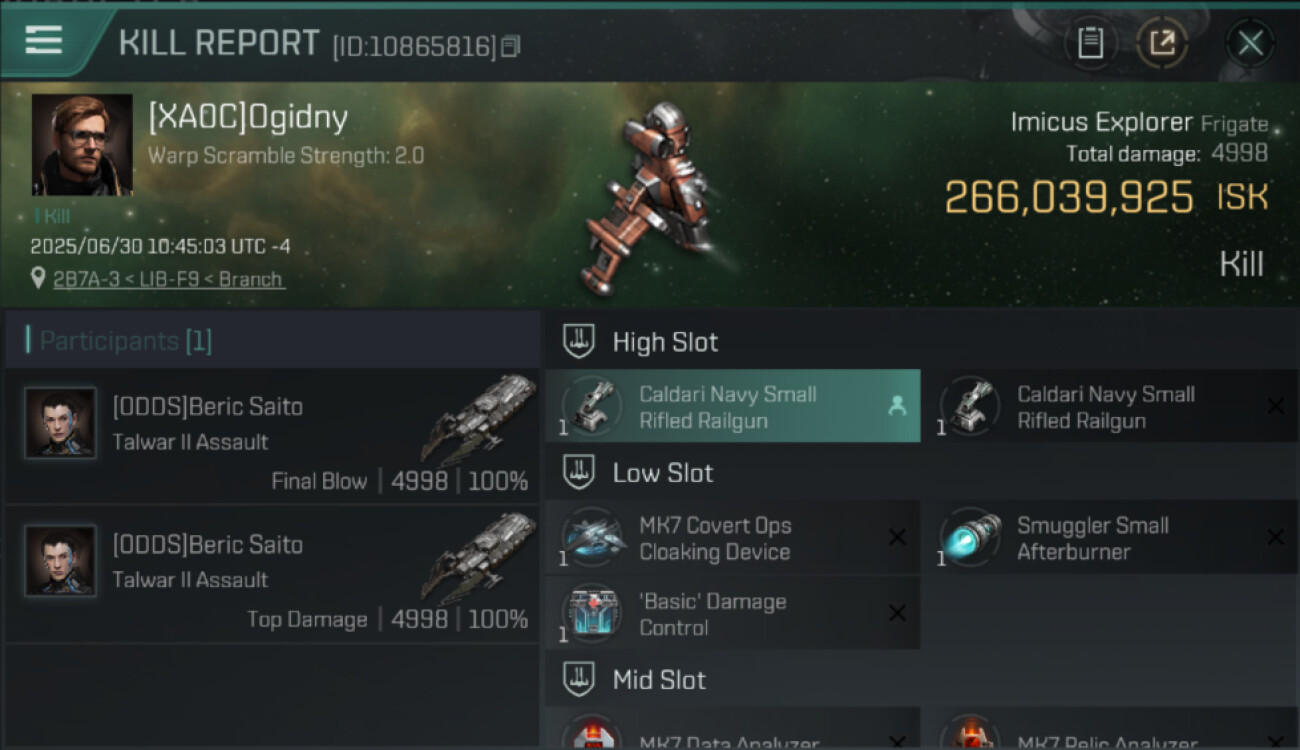Open Beric Saito Final Blow entry
This screenshot has width=1300, height=750.
272,436
